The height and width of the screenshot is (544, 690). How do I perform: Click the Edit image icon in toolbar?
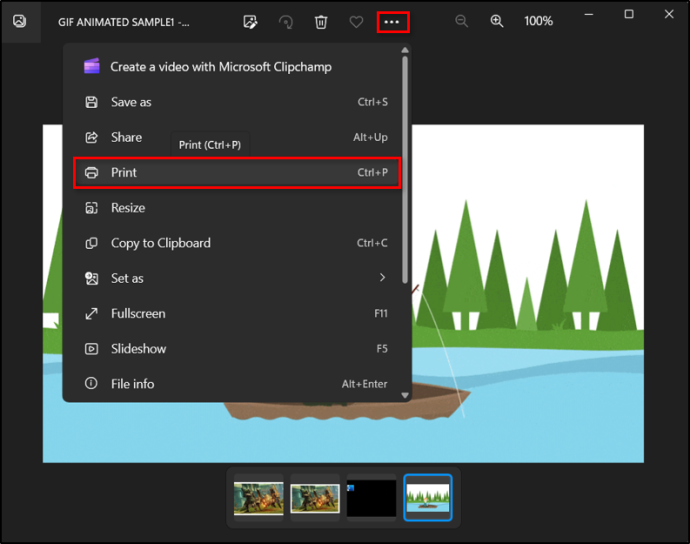[250, 22]
